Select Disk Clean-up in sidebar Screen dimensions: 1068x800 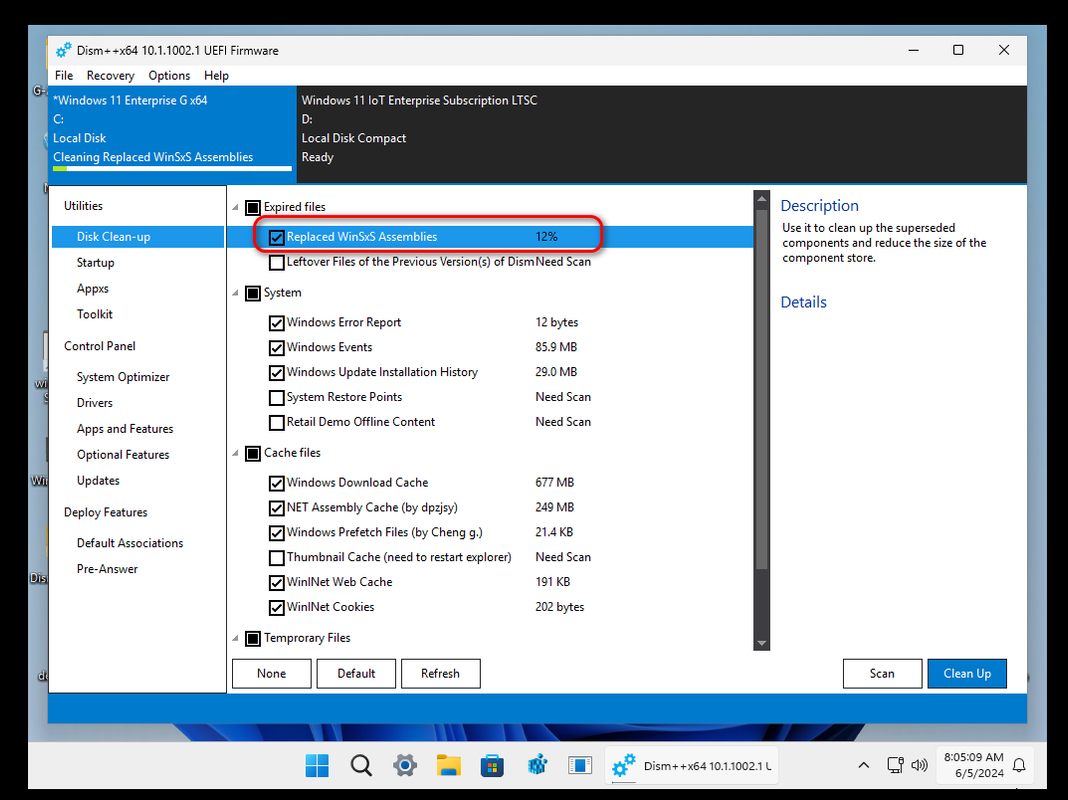(138, 237)
